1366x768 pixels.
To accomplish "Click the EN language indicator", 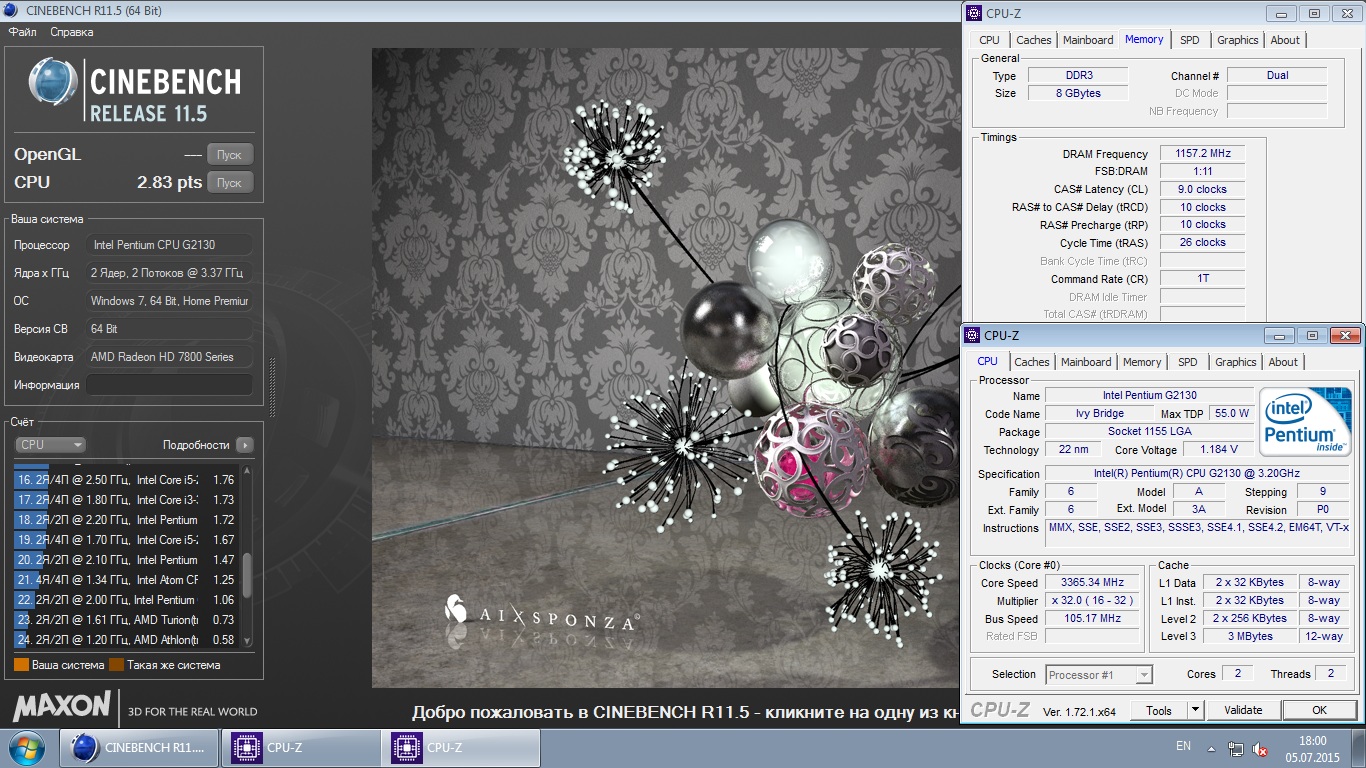I will pos(1183,746).
